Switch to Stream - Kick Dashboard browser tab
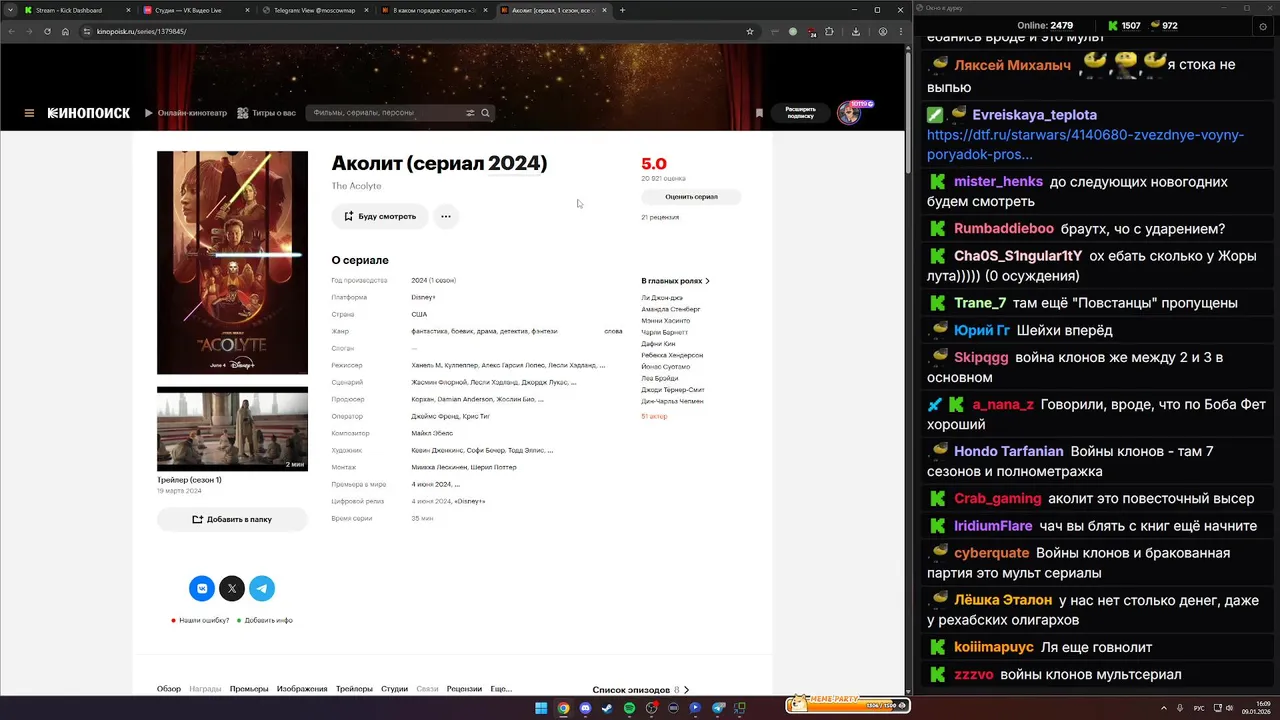 (76, 10)
